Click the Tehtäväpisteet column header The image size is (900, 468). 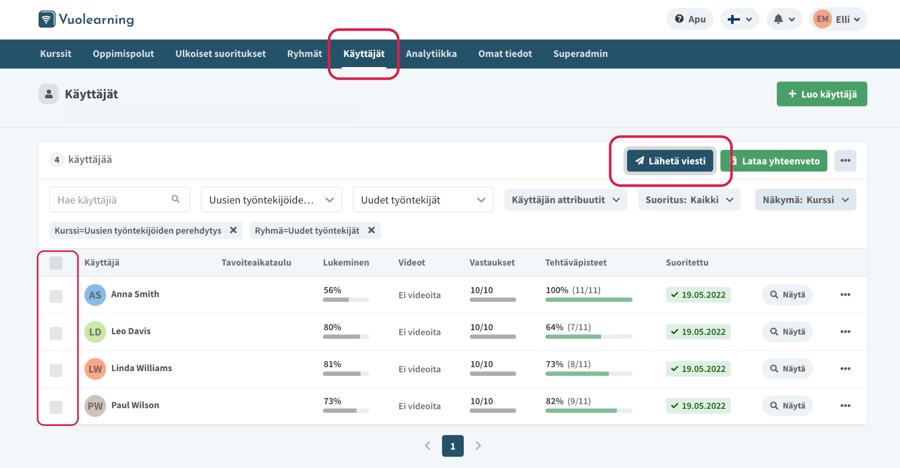(576, 262)
